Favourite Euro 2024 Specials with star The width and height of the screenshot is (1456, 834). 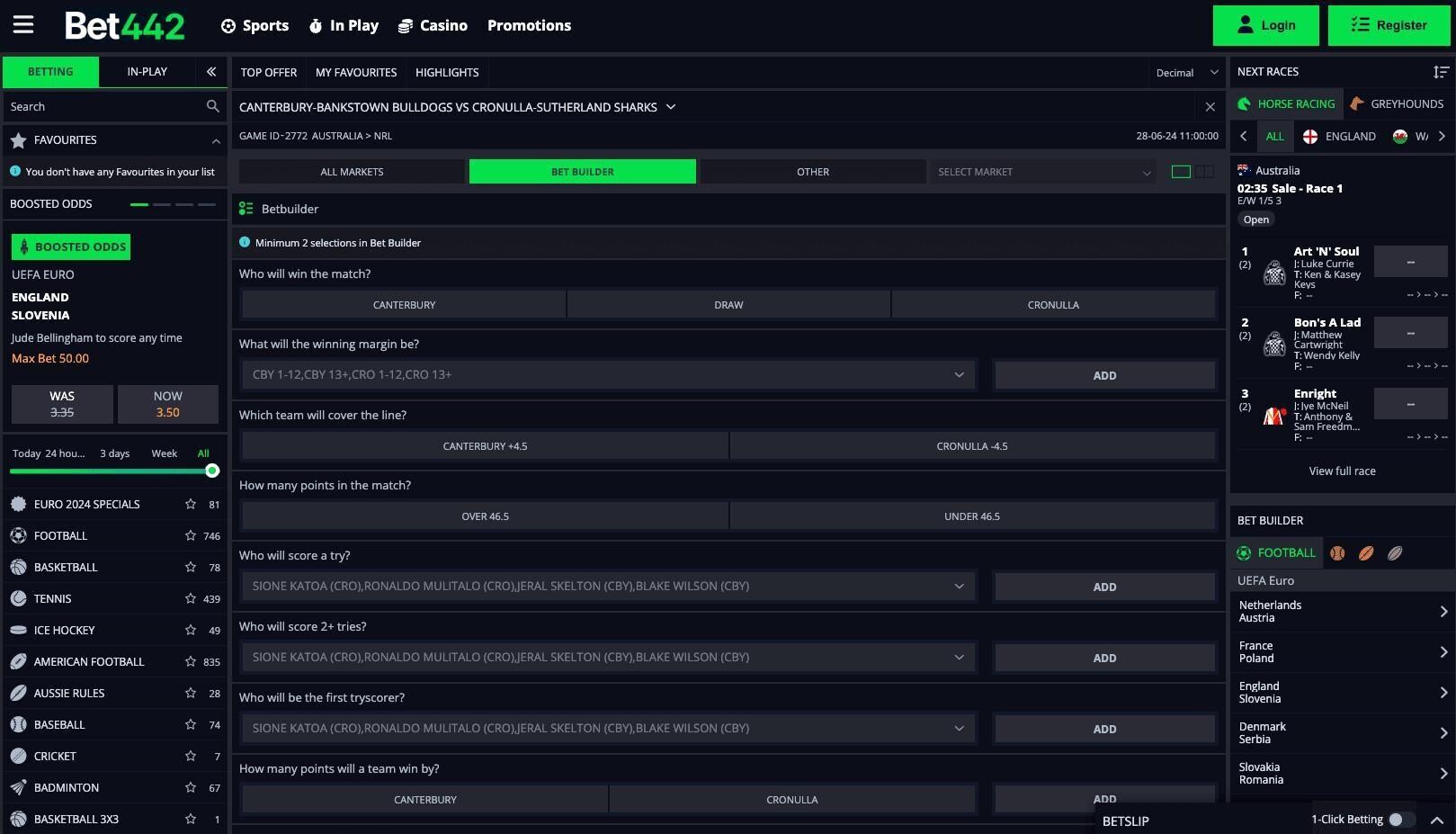pos(191,505)
